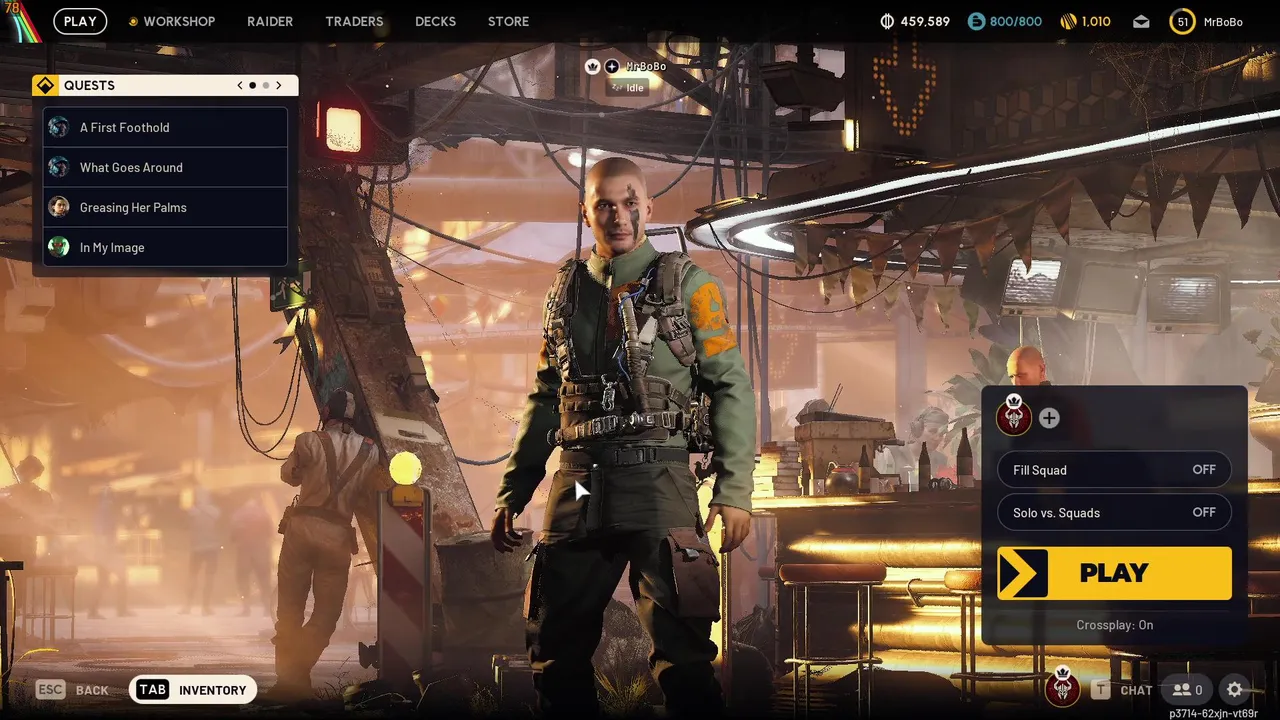Click the level 51 progress ring

1182,21
